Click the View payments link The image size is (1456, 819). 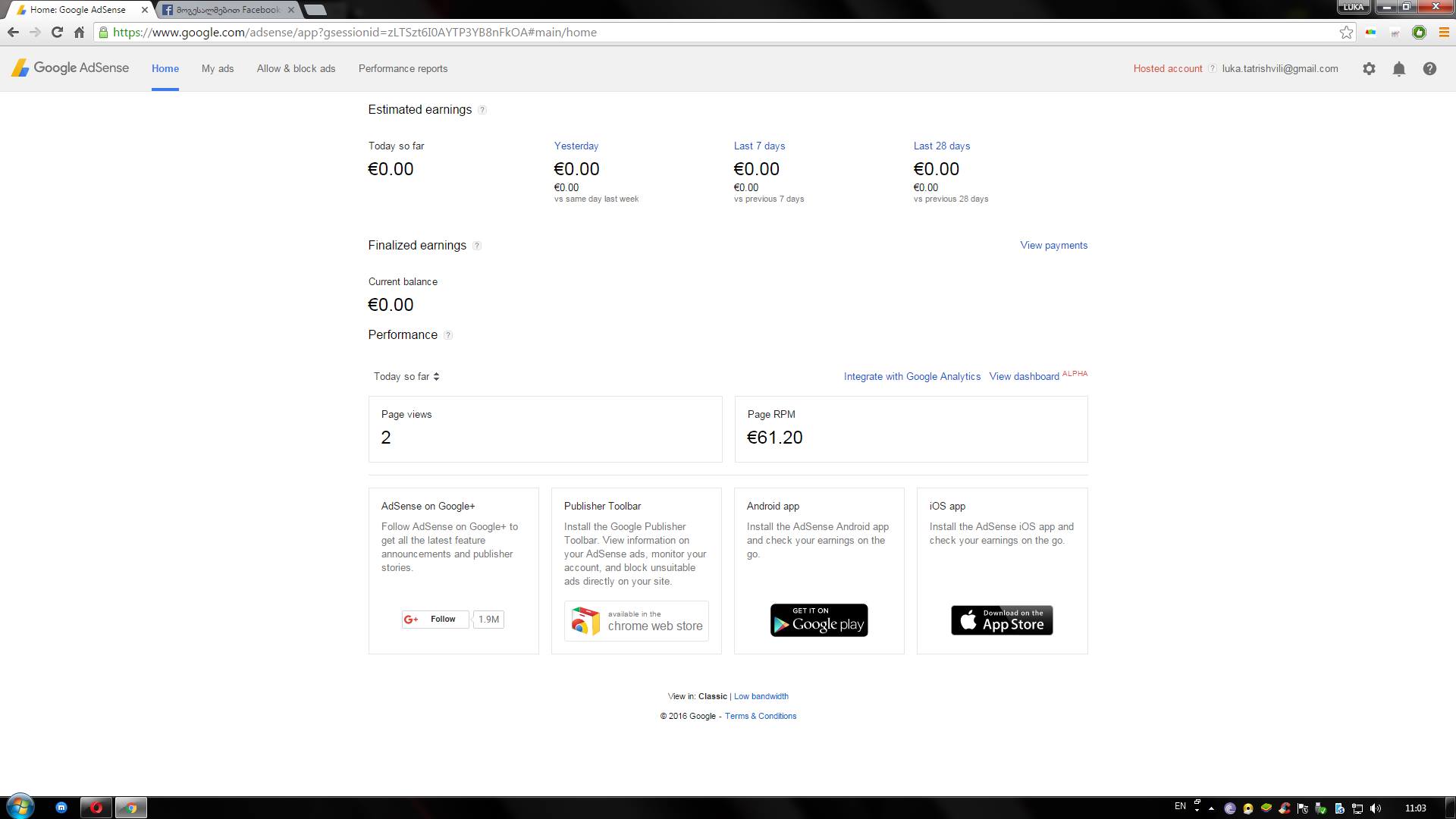pyautogui.click(x=1053, y=246)
